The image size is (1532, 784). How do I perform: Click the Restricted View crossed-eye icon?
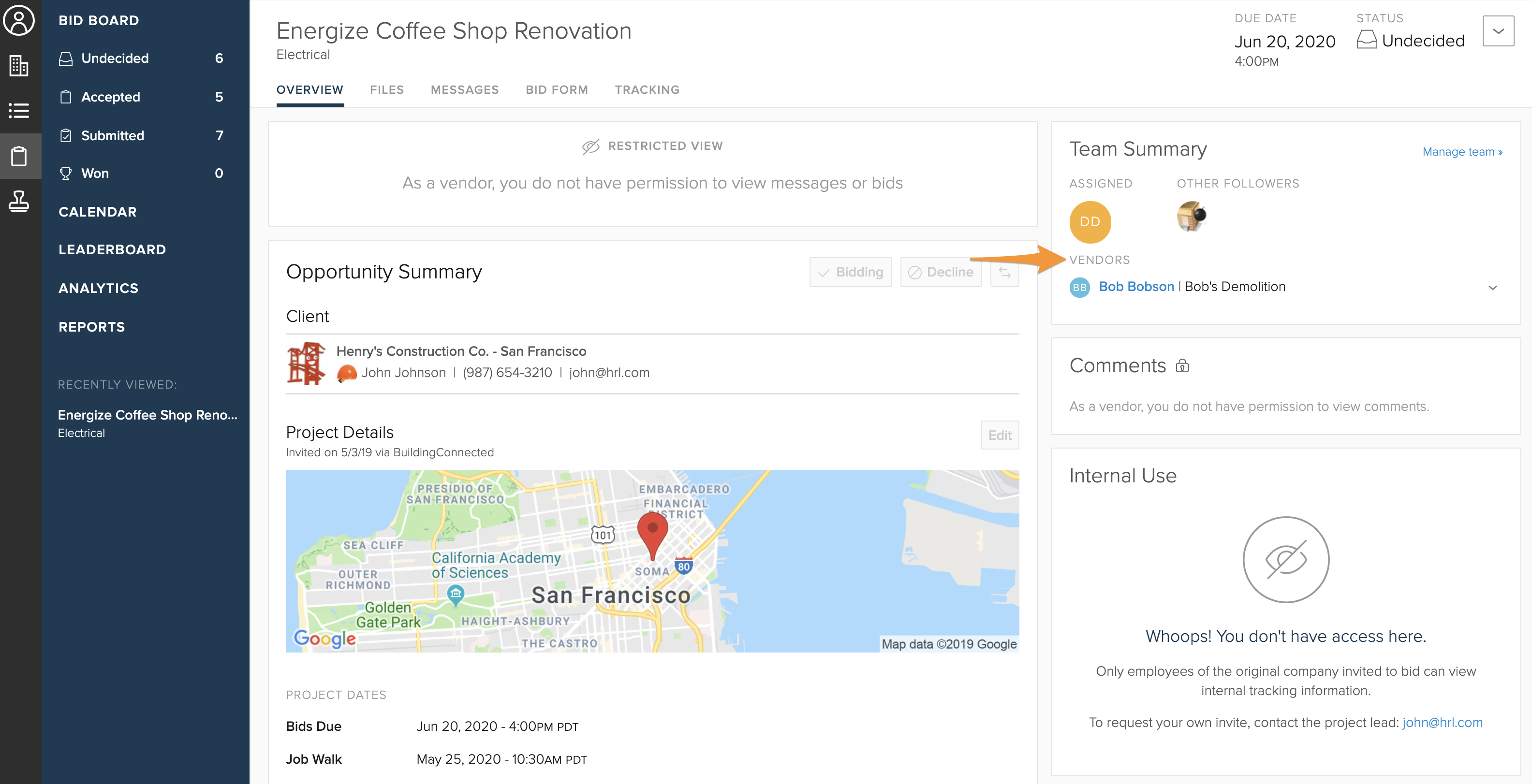[x=590, y=146]
